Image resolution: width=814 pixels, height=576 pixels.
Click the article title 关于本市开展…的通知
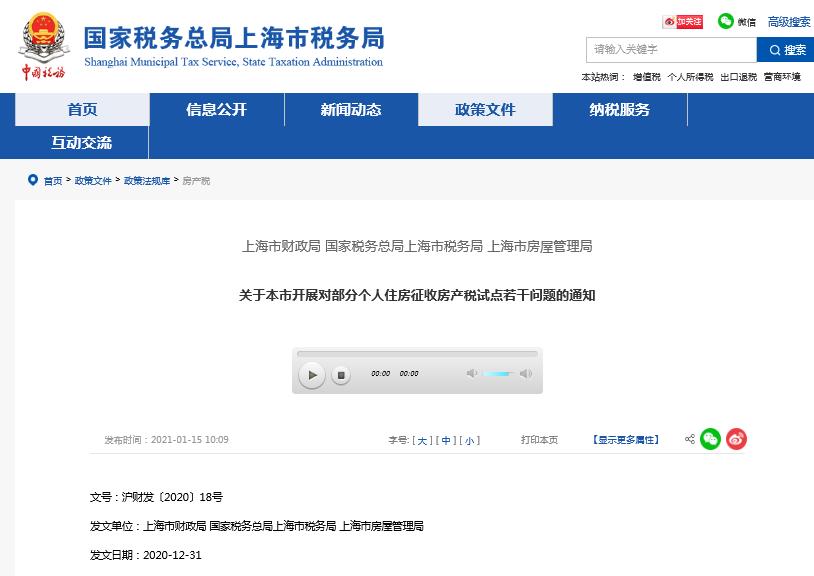[x=417, y=295]
